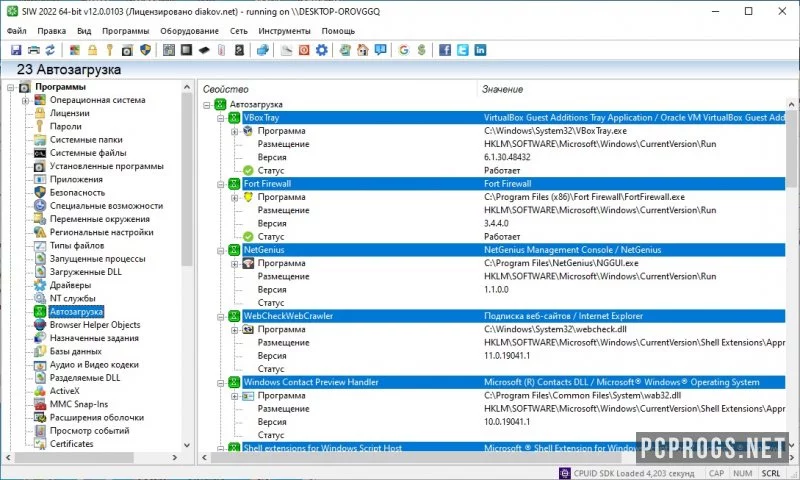This screenshot has height=480, width=800.
Task: Click the red power toolbar icon
Action: click(304, 50)
